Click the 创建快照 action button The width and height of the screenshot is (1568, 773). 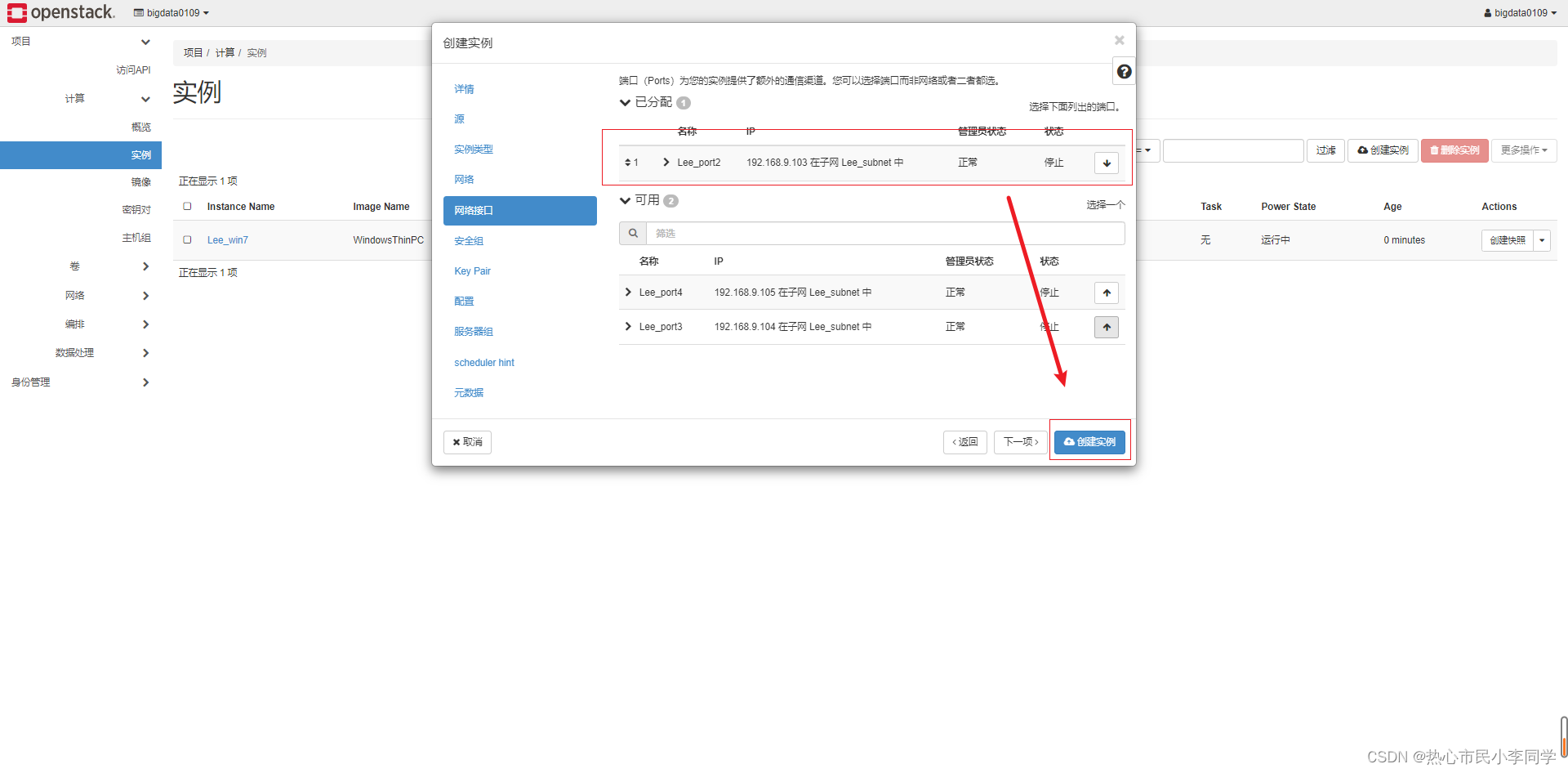(1507, 240)
